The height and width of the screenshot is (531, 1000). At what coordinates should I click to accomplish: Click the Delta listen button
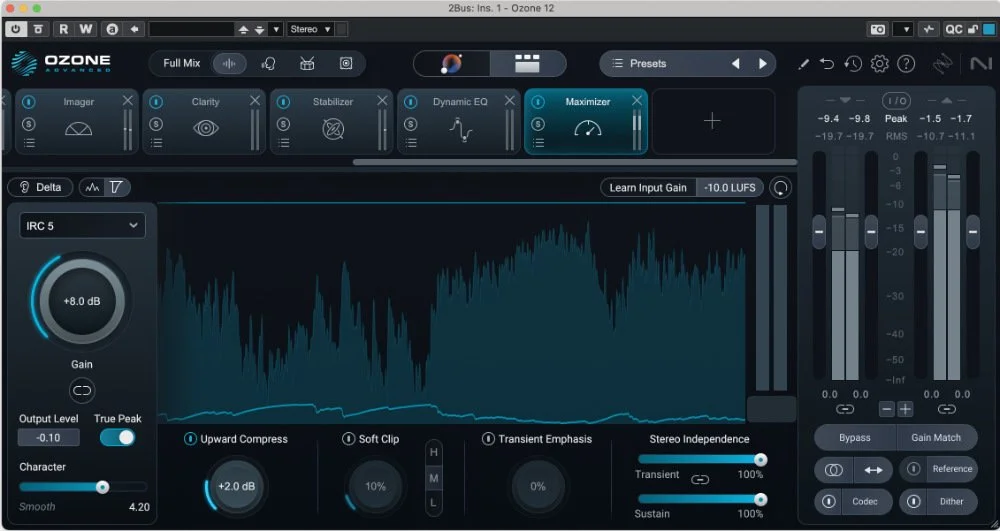[x=40, y=187]
